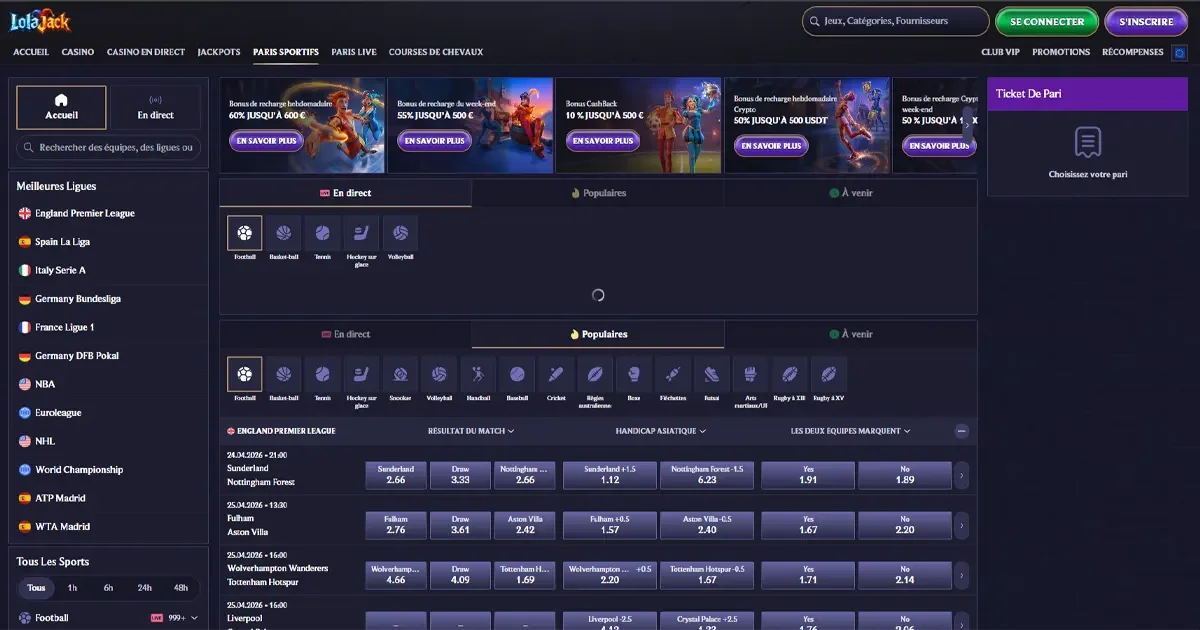1200x630 pixels.
Task: Select the Accueil sidebar toggle button
Action: (x=61, y=107)
